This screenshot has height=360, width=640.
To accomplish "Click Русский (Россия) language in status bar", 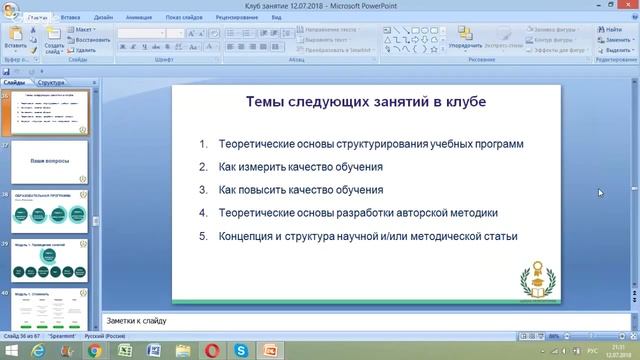I will pyautogui.click(x=105, y=336).
